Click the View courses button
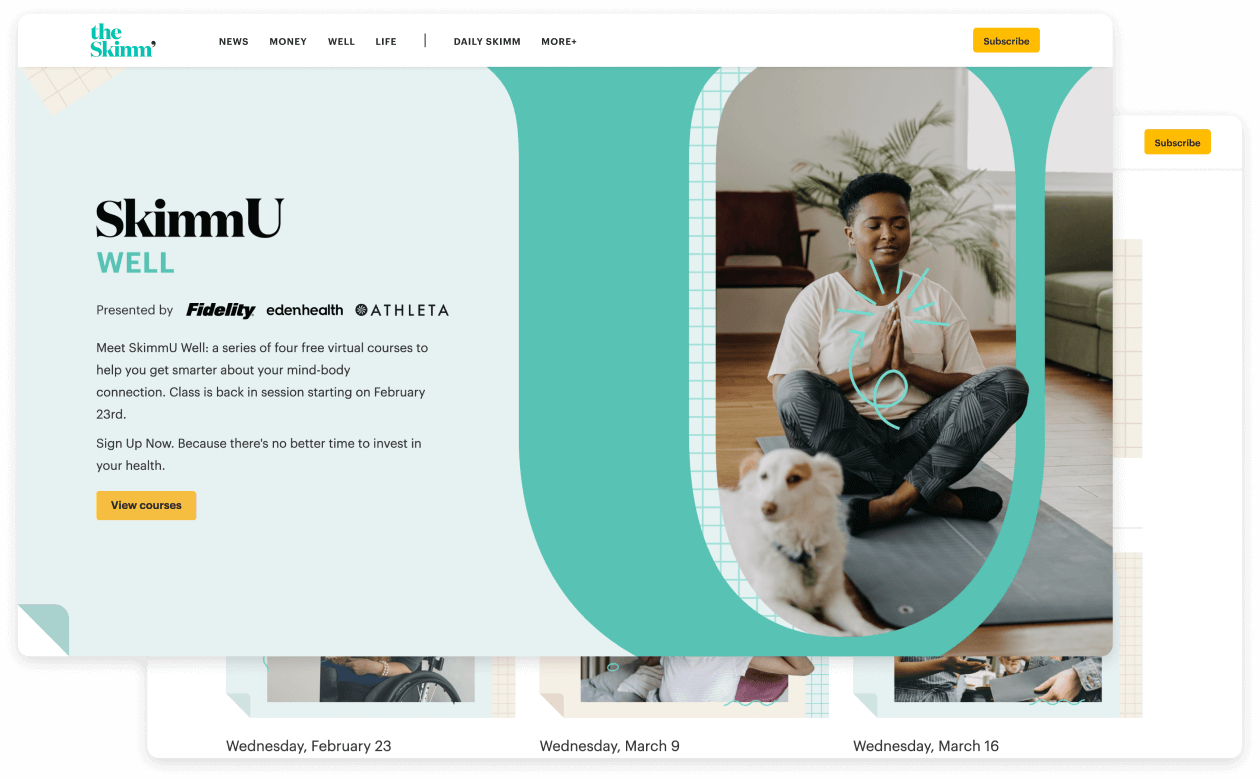Image resolution: width=1260 pixels, height=781 pixels. (x=146, y=505)
